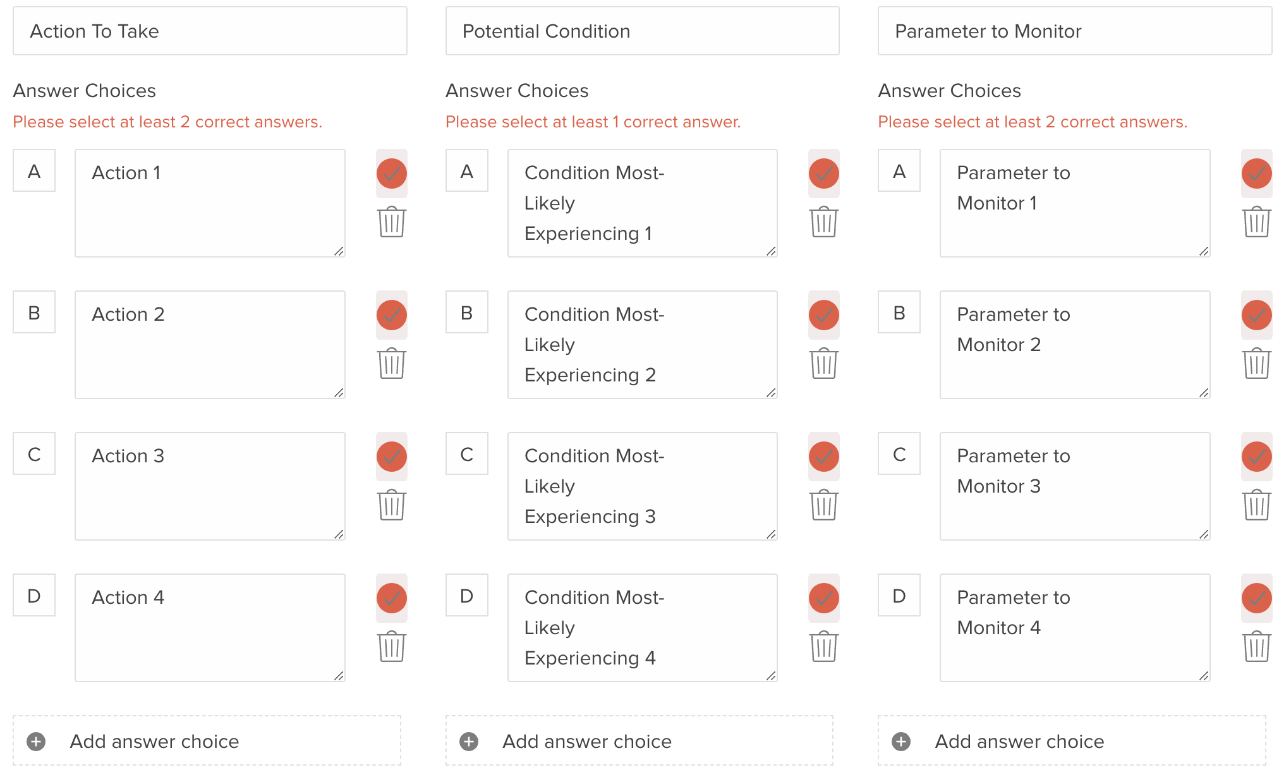
Task: Toggle correct-answer checkmark for Action 2
Action: pyautogui.click(x=392, y=315)
